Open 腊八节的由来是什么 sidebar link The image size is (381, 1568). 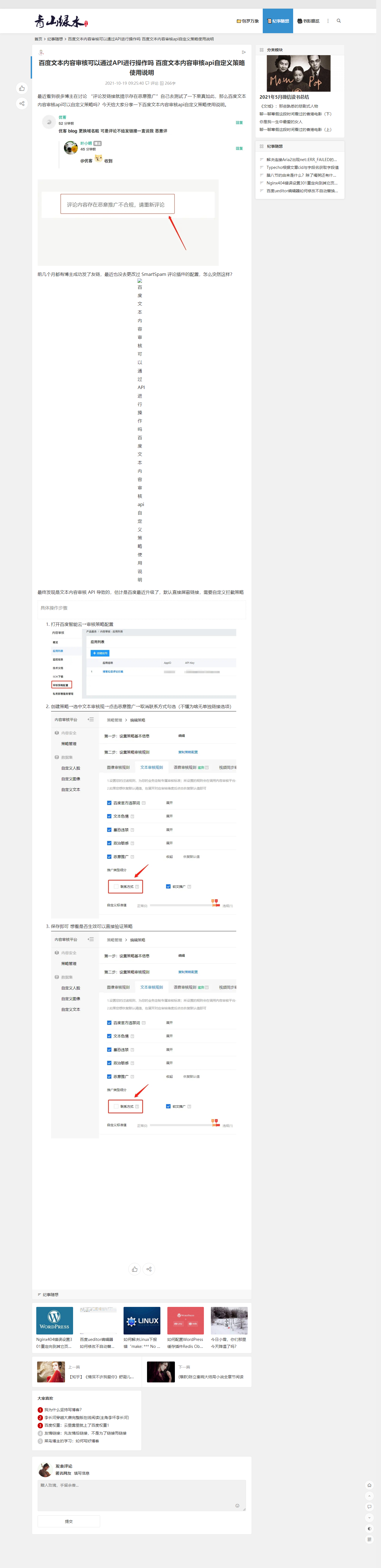[301, 175]
